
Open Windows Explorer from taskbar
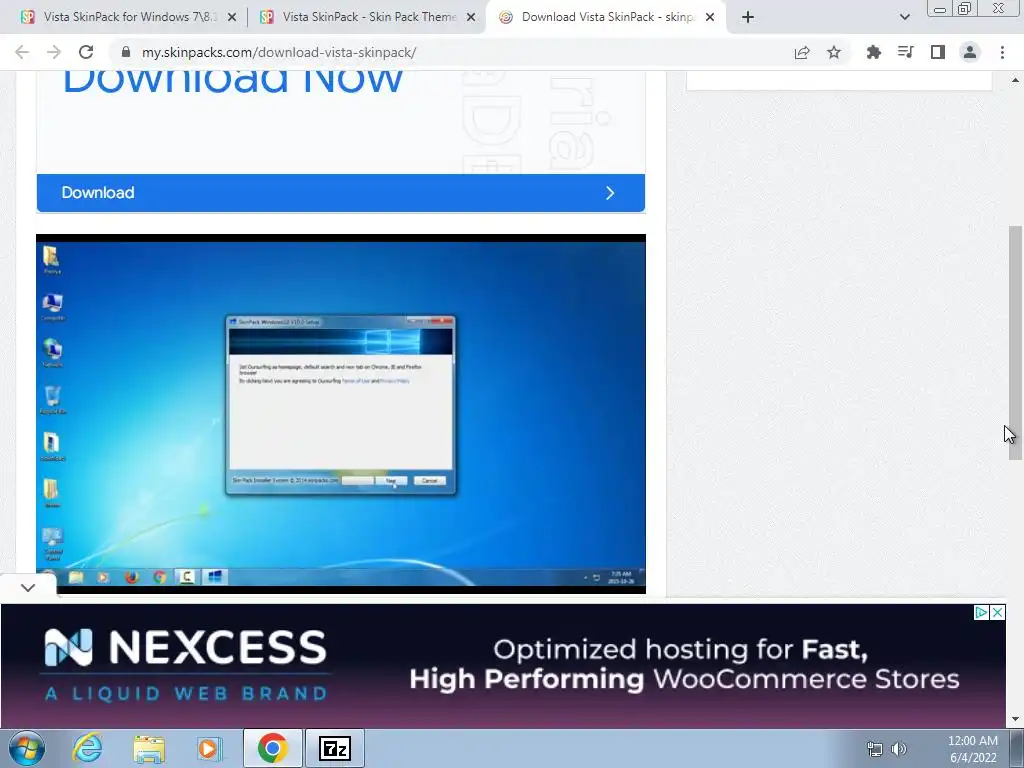click(x=149, y=748)
